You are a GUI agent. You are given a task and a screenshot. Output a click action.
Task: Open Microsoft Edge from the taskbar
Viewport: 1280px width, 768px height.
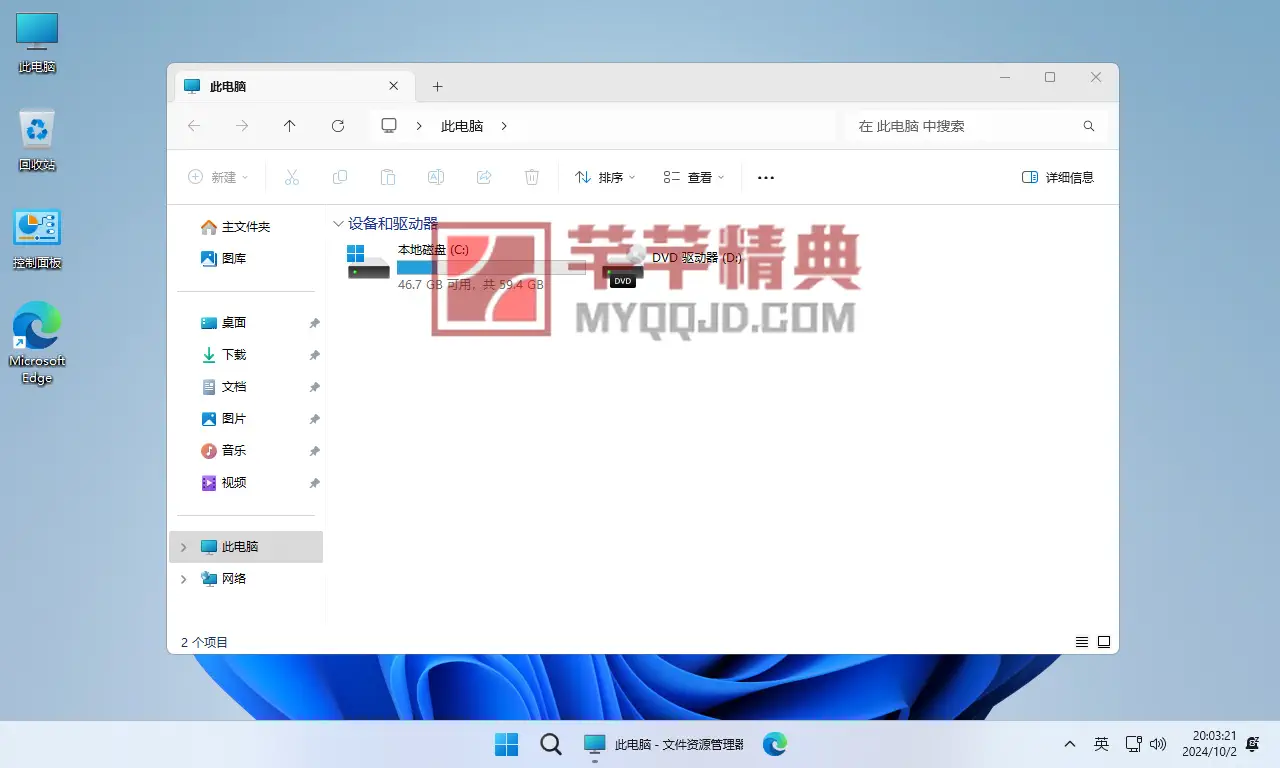tap(775, 744)
